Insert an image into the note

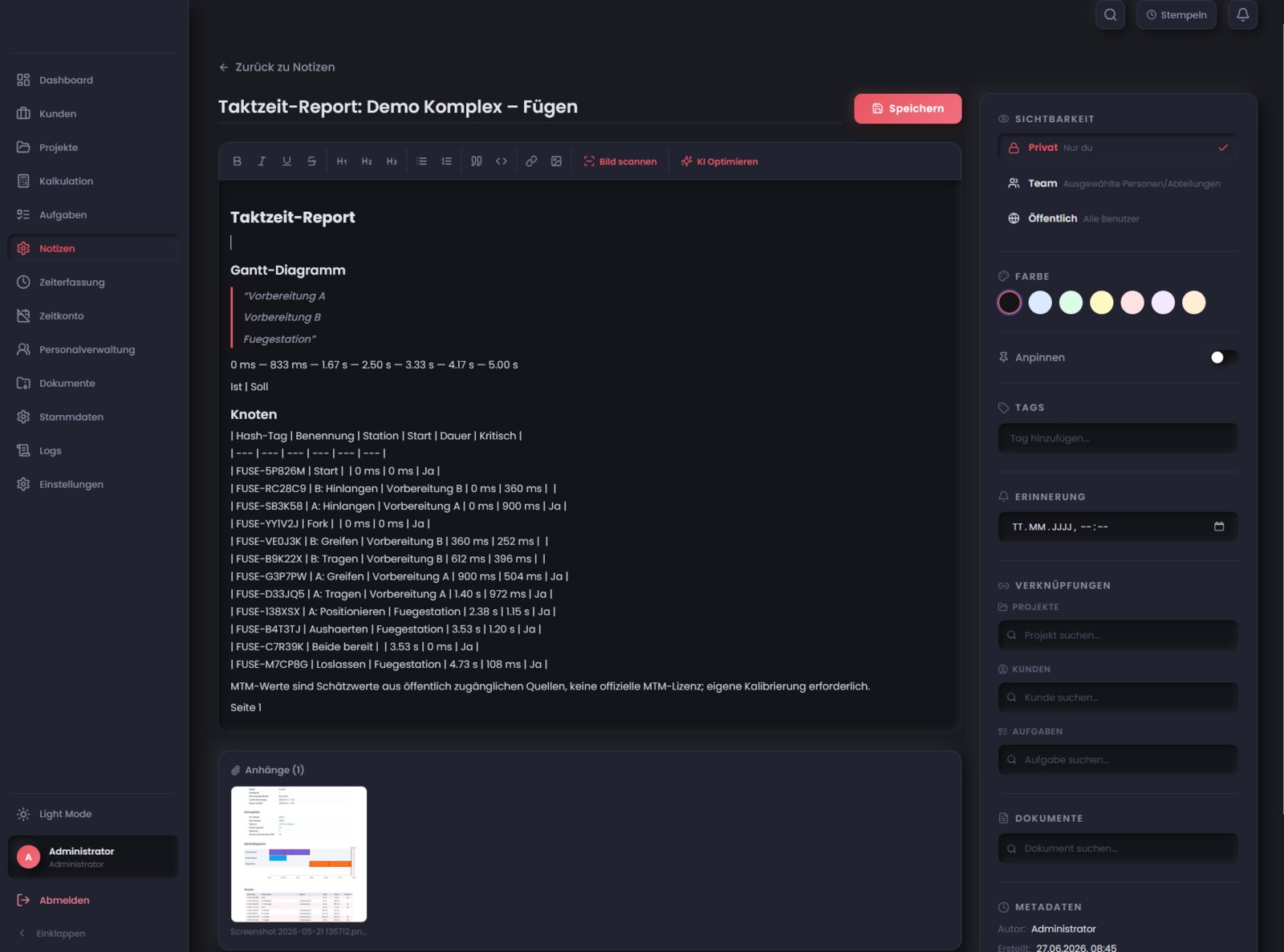click(x=556, y=161)
